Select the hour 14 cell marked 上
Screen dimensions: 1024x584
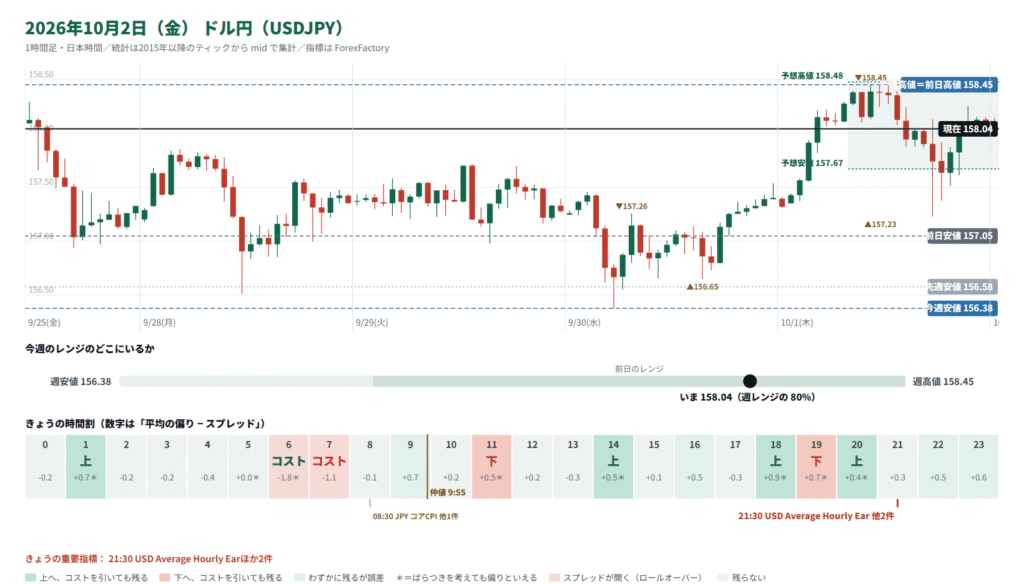click(x=613, y=466)
